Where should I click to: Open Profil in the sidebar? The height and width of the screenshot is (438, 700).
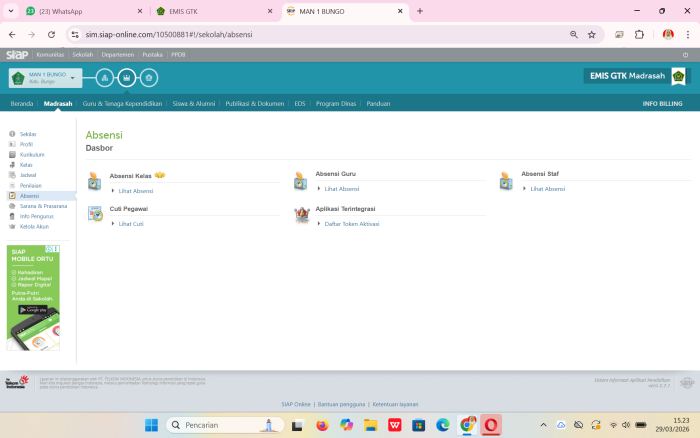tap(26, 144)
